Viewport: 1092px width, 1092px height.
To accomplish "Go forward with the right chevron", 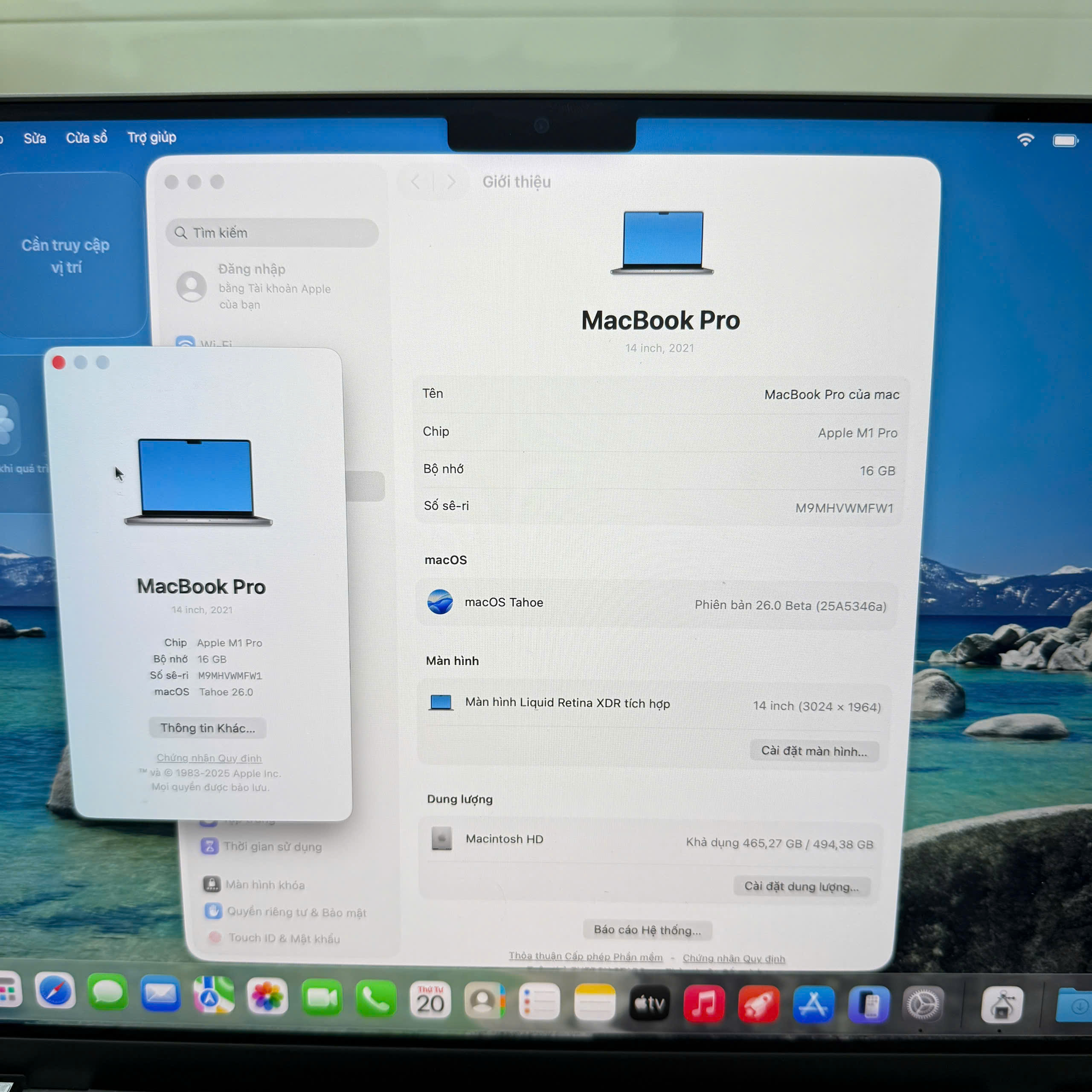I will coord(451,181).
